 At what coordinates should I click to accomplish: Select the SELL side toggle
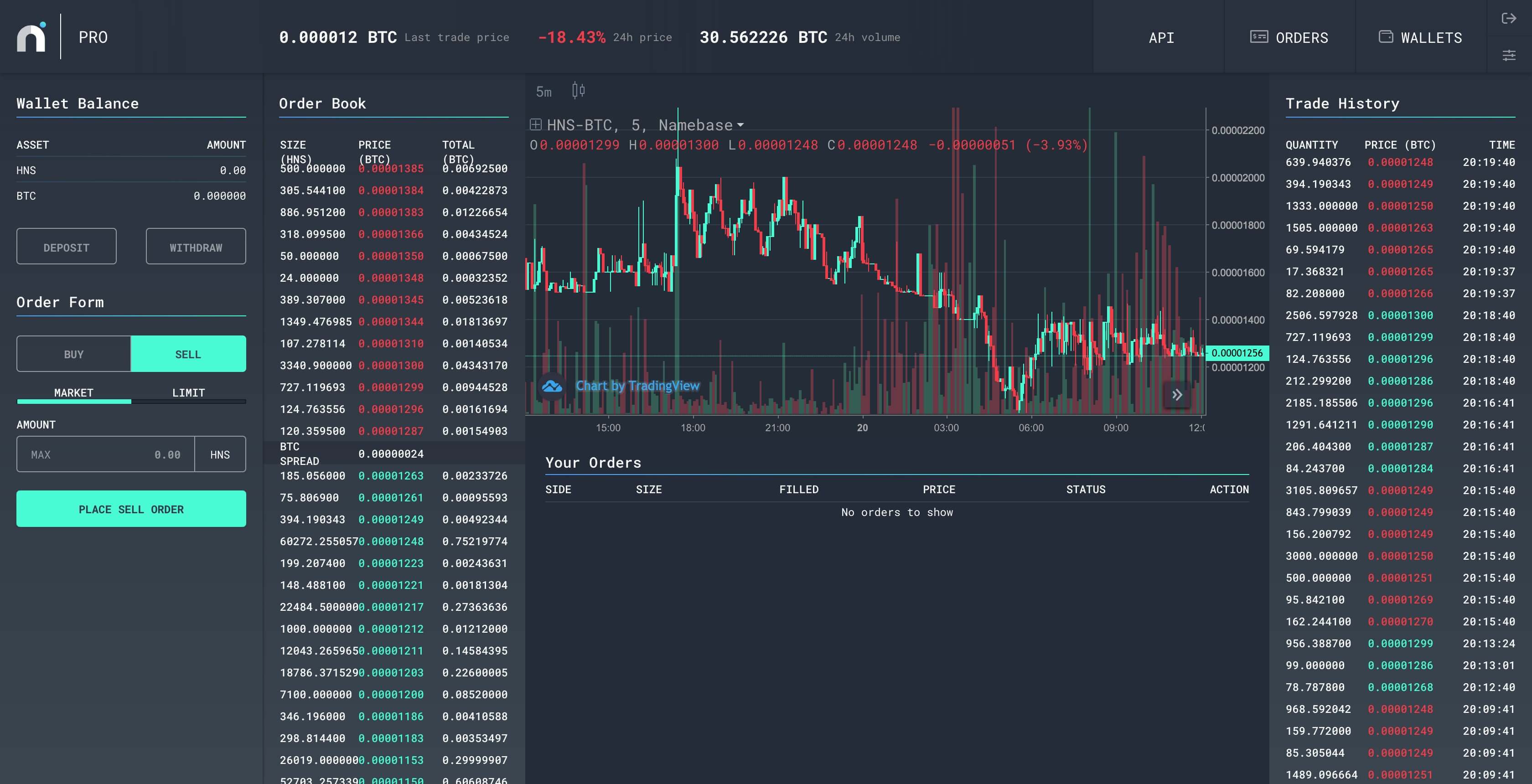coord(188,354)
